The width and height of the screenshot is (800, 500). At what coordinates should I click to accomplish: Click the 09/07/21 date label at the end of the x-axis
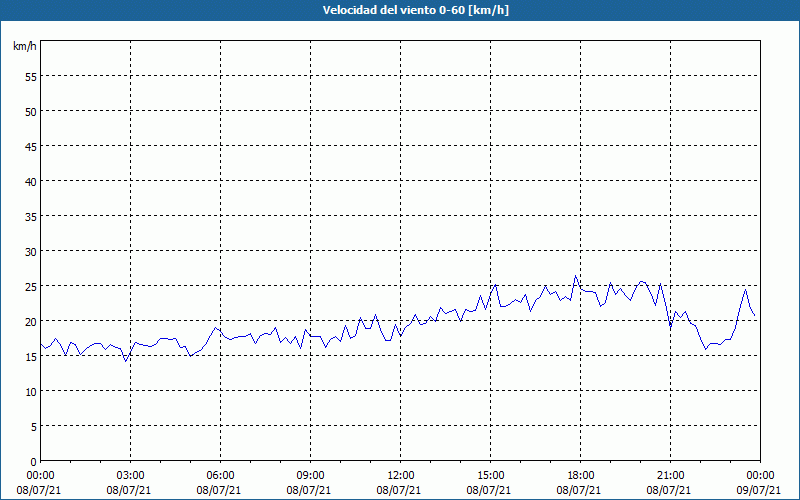(760, 490)
